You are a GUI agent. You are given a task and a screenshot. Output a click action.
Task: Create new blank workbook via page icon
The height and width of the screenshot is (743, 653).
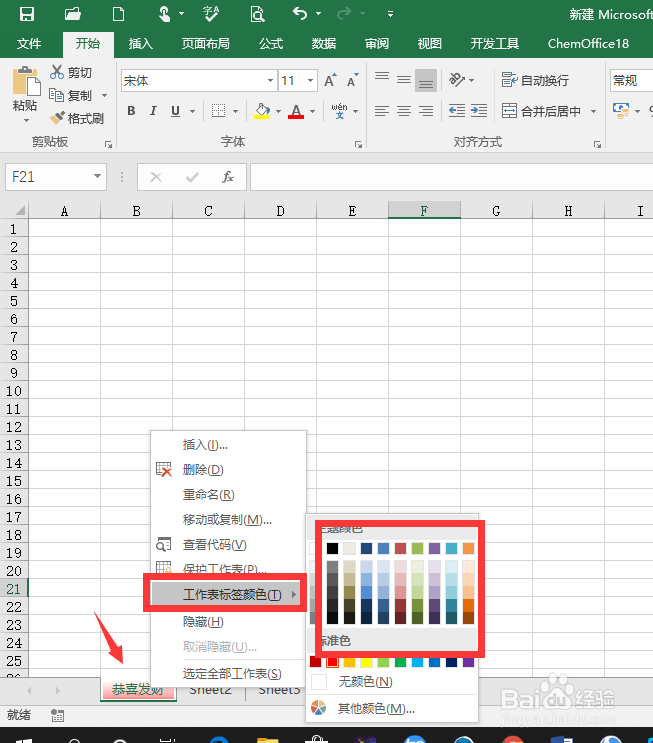[118, 14]
